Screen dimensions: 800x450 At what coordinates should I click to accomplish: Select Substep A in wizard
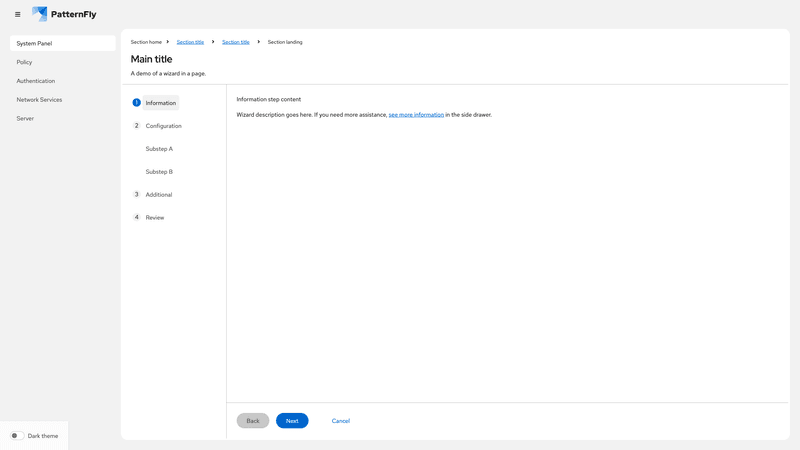[x=159, y=149]
